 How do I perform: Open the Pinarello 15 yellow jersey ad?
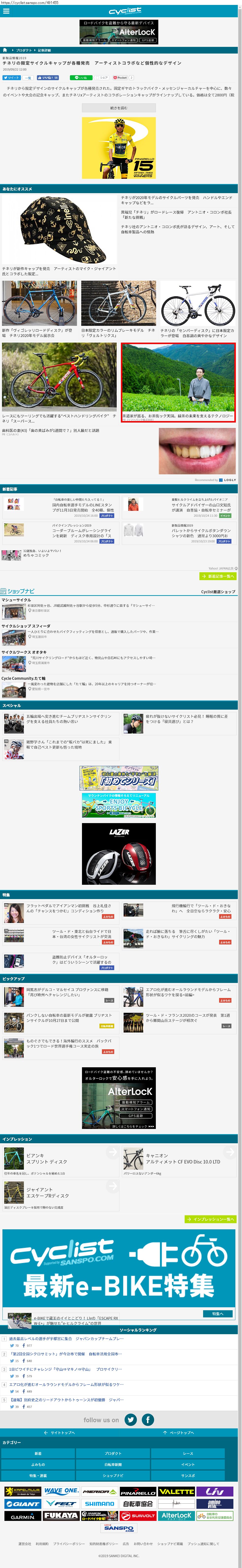click(119, 148)
